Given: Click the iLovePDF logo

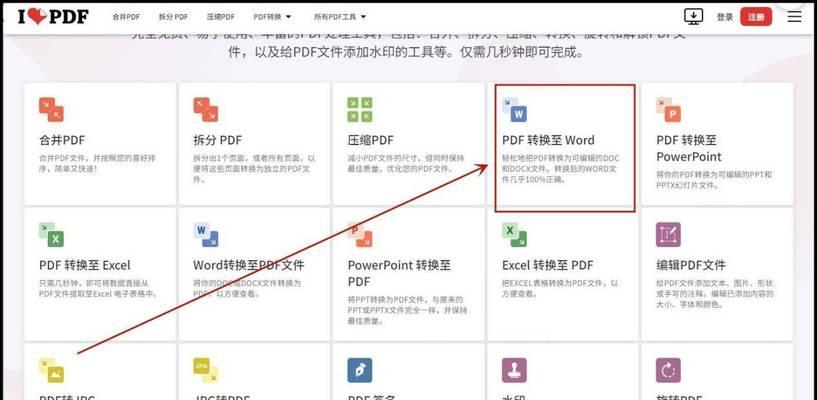Looking at the screenshot, I should 53,17.
